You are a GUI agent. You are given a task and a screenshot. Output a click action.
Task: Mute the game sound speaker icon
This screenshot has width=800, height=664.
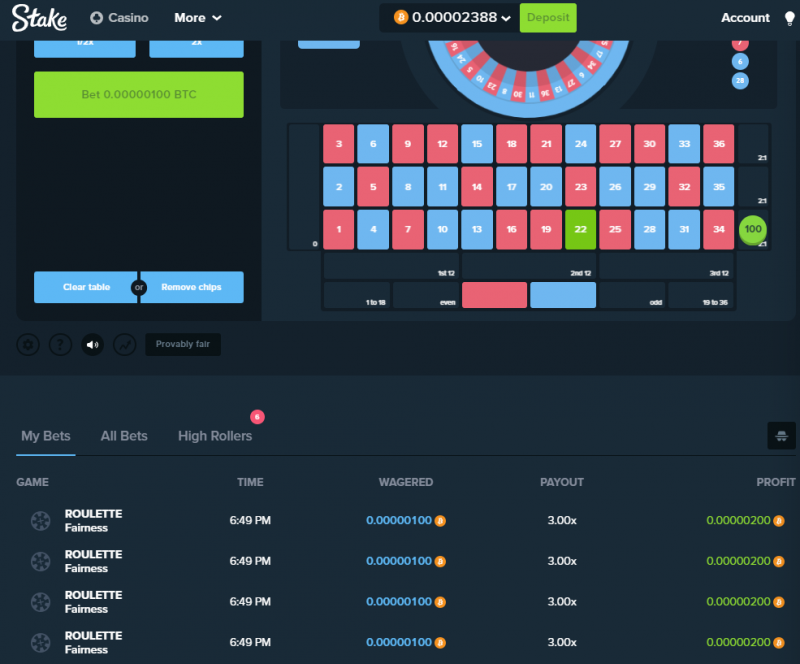pyautogui.click(x=92, y=345)
